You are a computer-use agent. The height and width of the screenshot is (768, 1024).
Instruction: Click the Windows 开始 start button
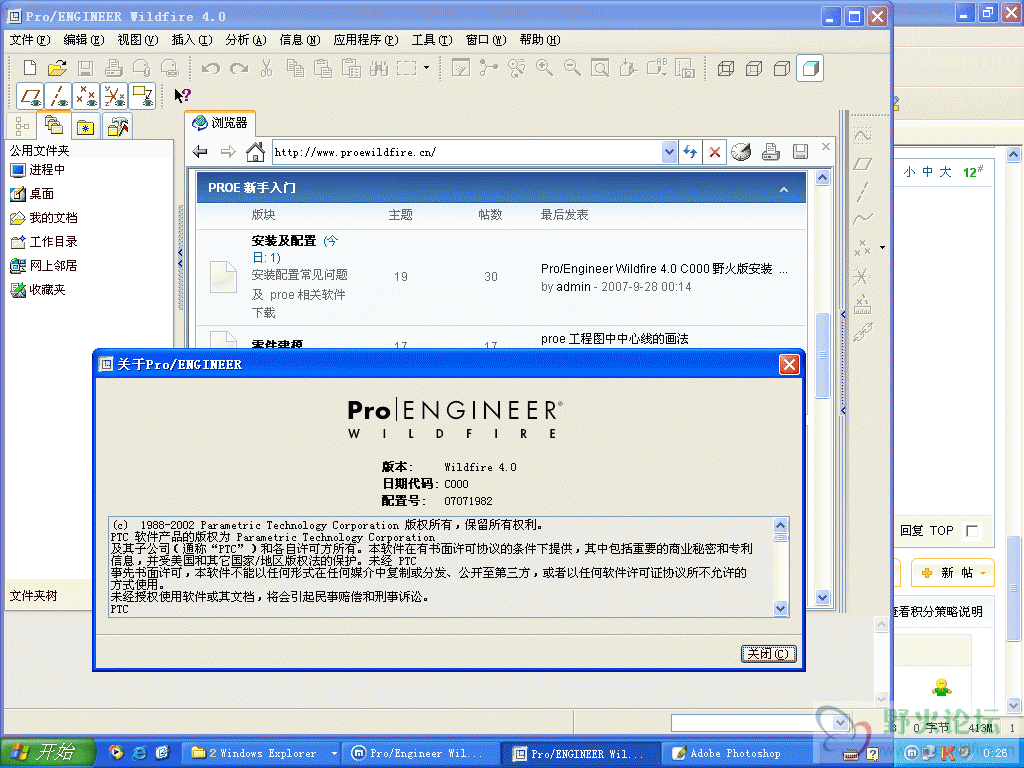click(x=47, y=753)
